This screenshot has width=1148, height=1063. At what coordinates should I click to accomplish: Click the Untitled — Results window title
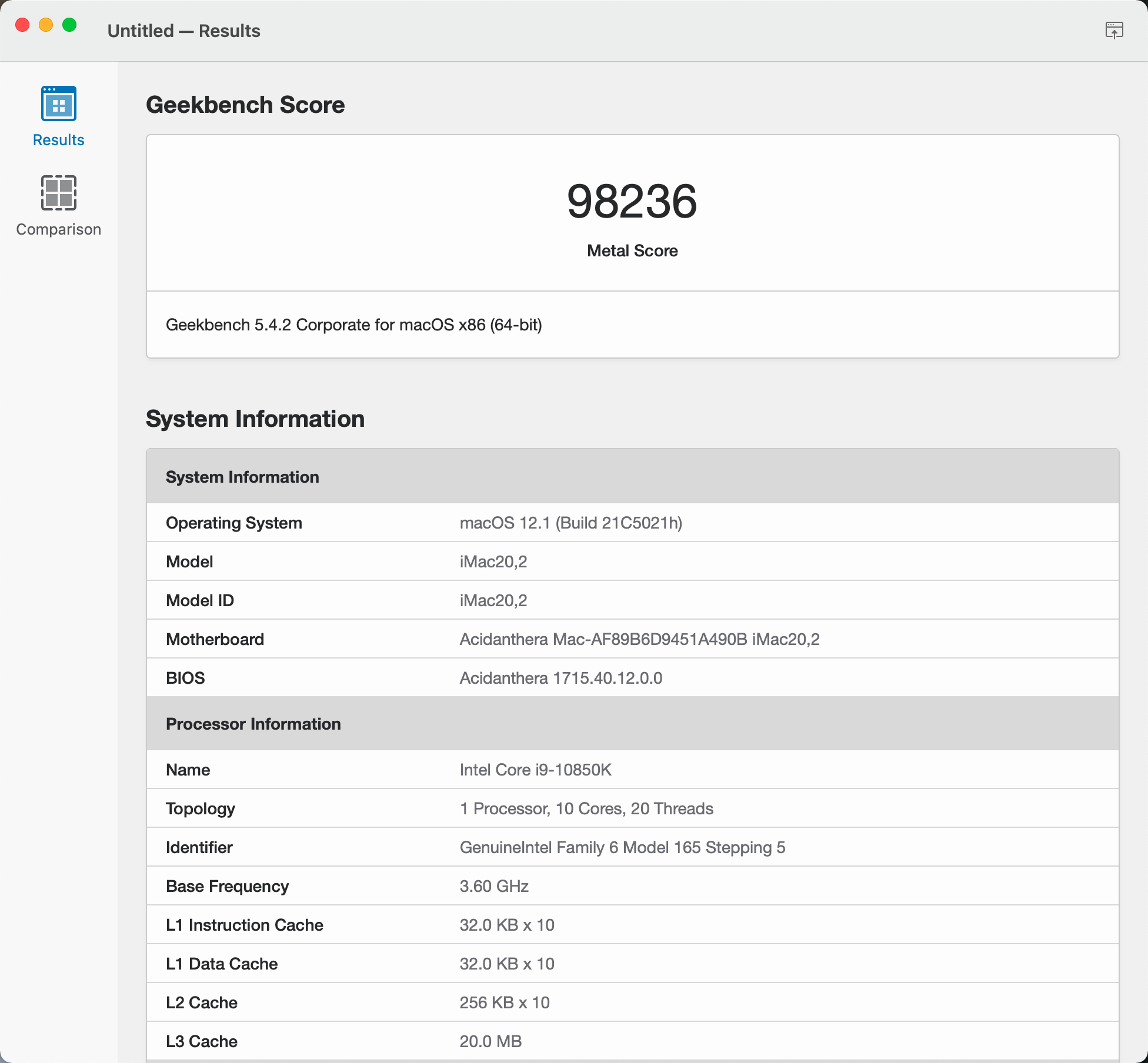183,31
